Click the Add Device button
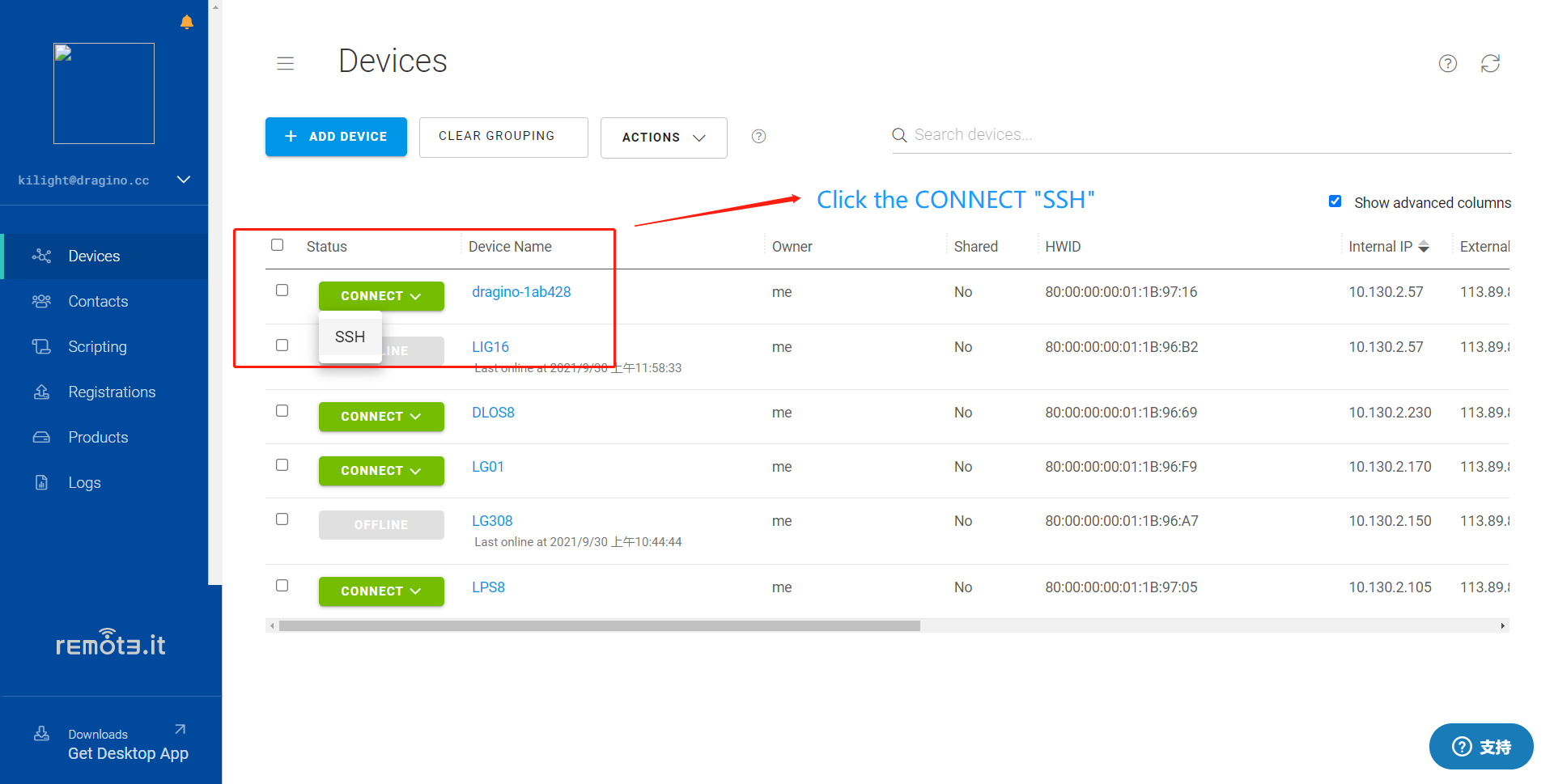 [336, 137]
